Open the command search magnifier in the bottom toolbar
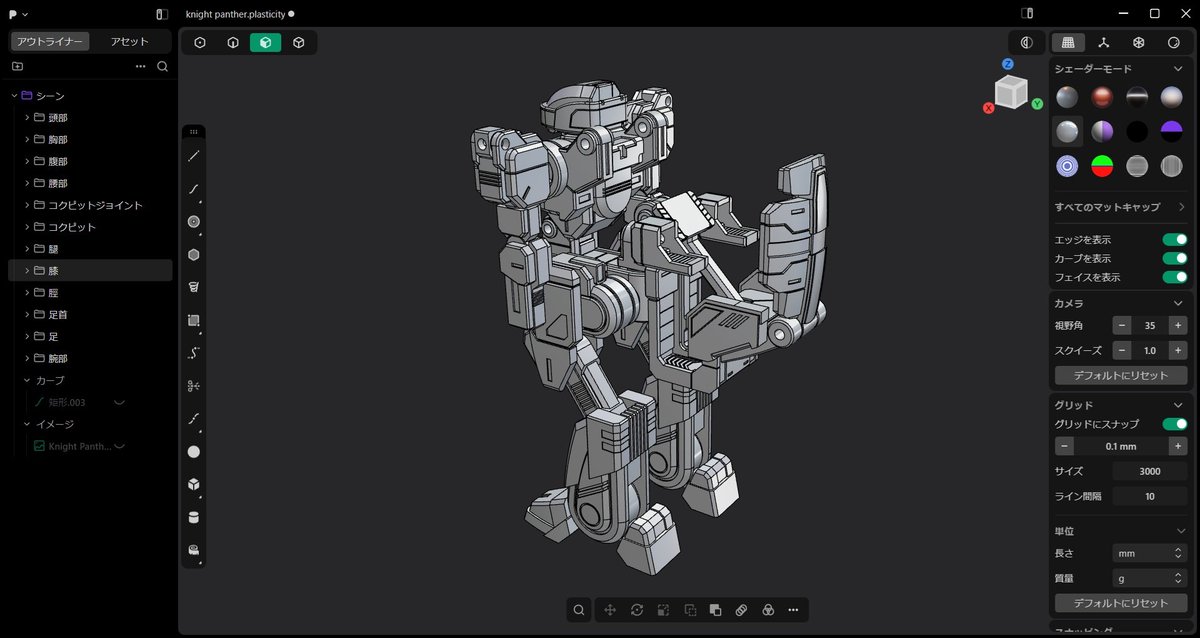 click(579, 610)
